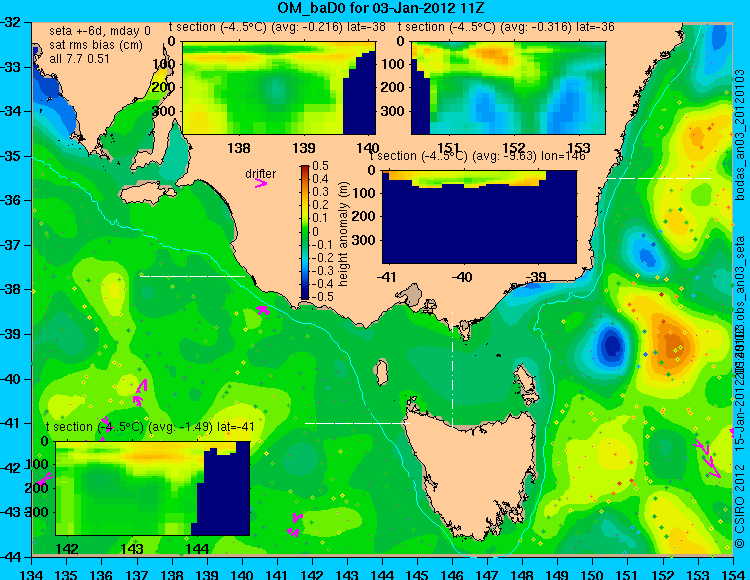Viewport: 750px width, 580px height.
Task: Click the white dashed section line at latitude -38
Action: point(192,276)
